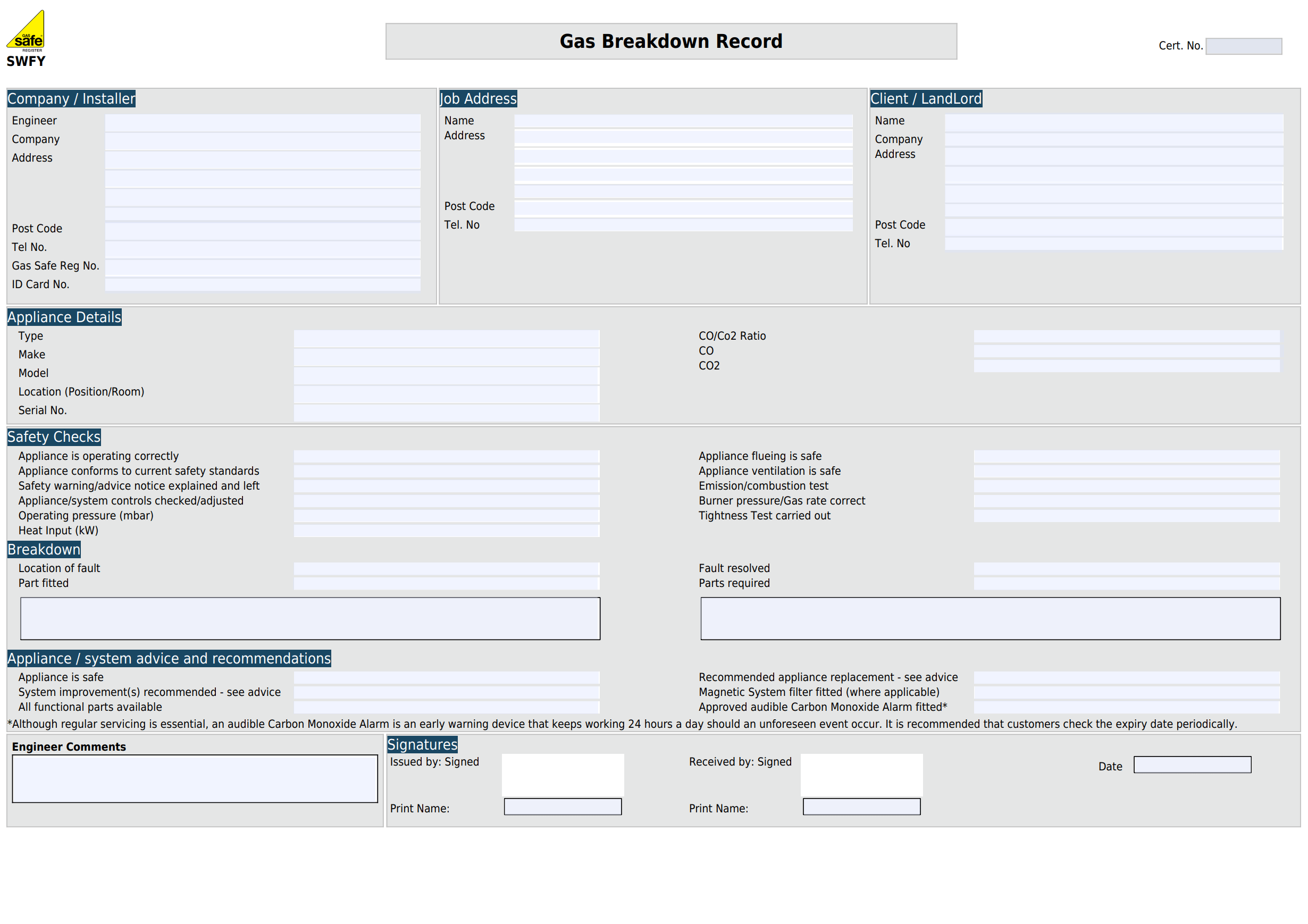1308x924 pixels.
Task: Click the Engineer name field
Action: coord(262,121)
